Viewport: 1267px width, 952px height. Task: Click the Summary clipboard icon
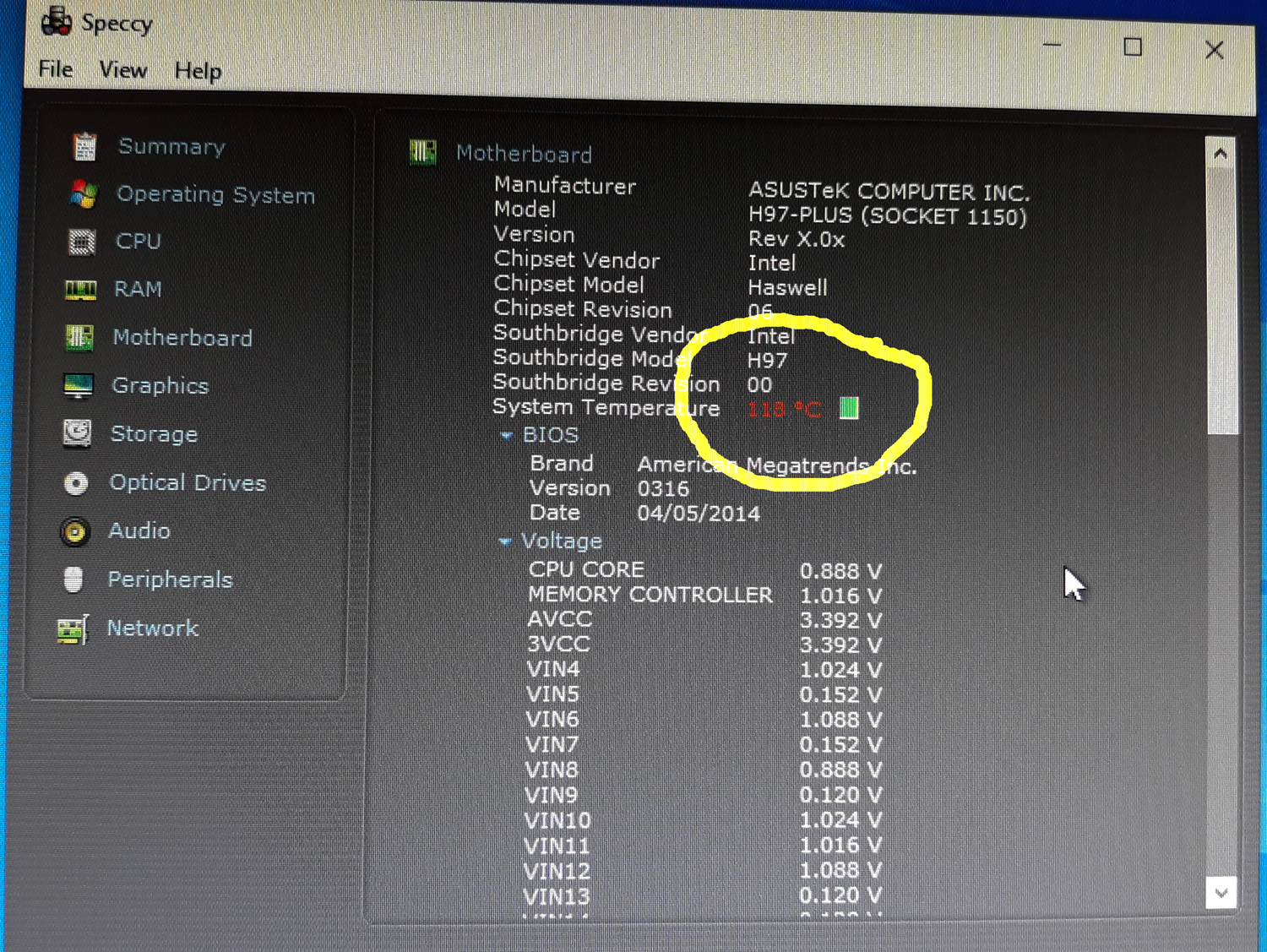tap(84, 146)
